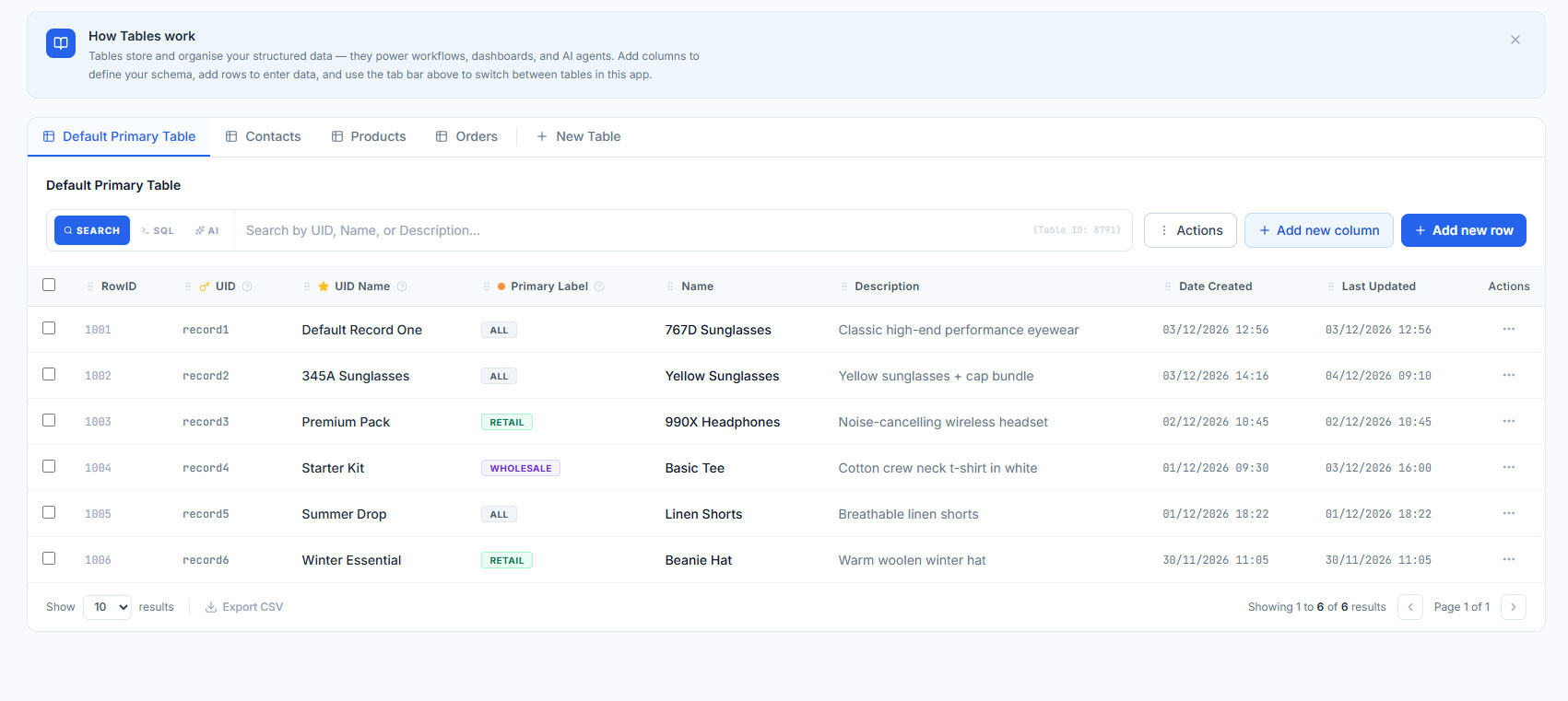Click the drag handle of the UID column
Screen dimensions: 1568x701
point(188,286)
